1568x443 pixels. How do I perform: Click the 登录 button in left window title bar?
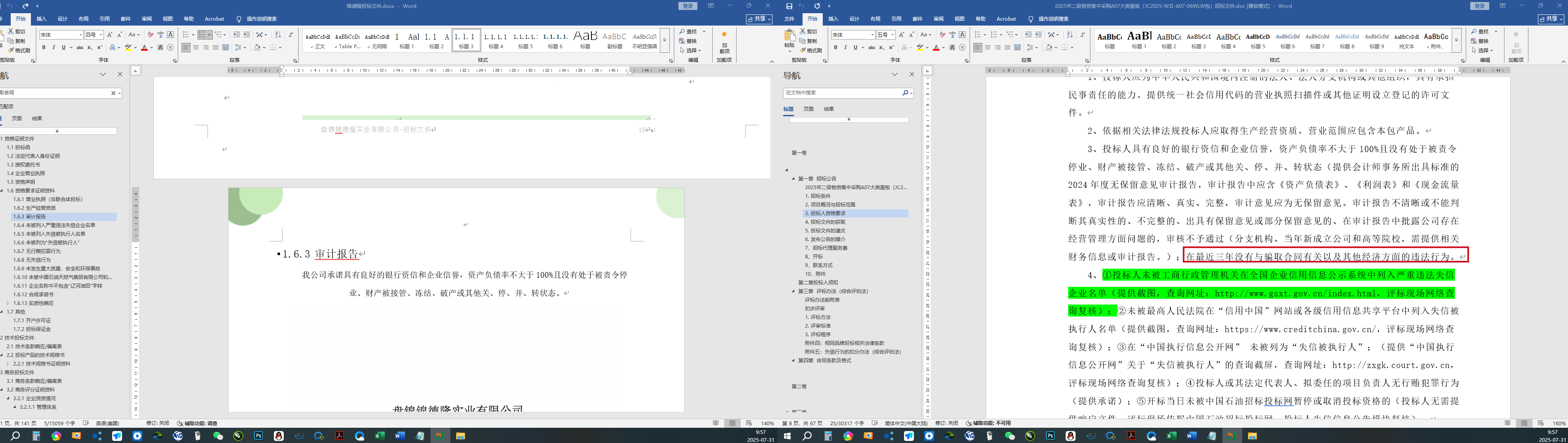688,6
